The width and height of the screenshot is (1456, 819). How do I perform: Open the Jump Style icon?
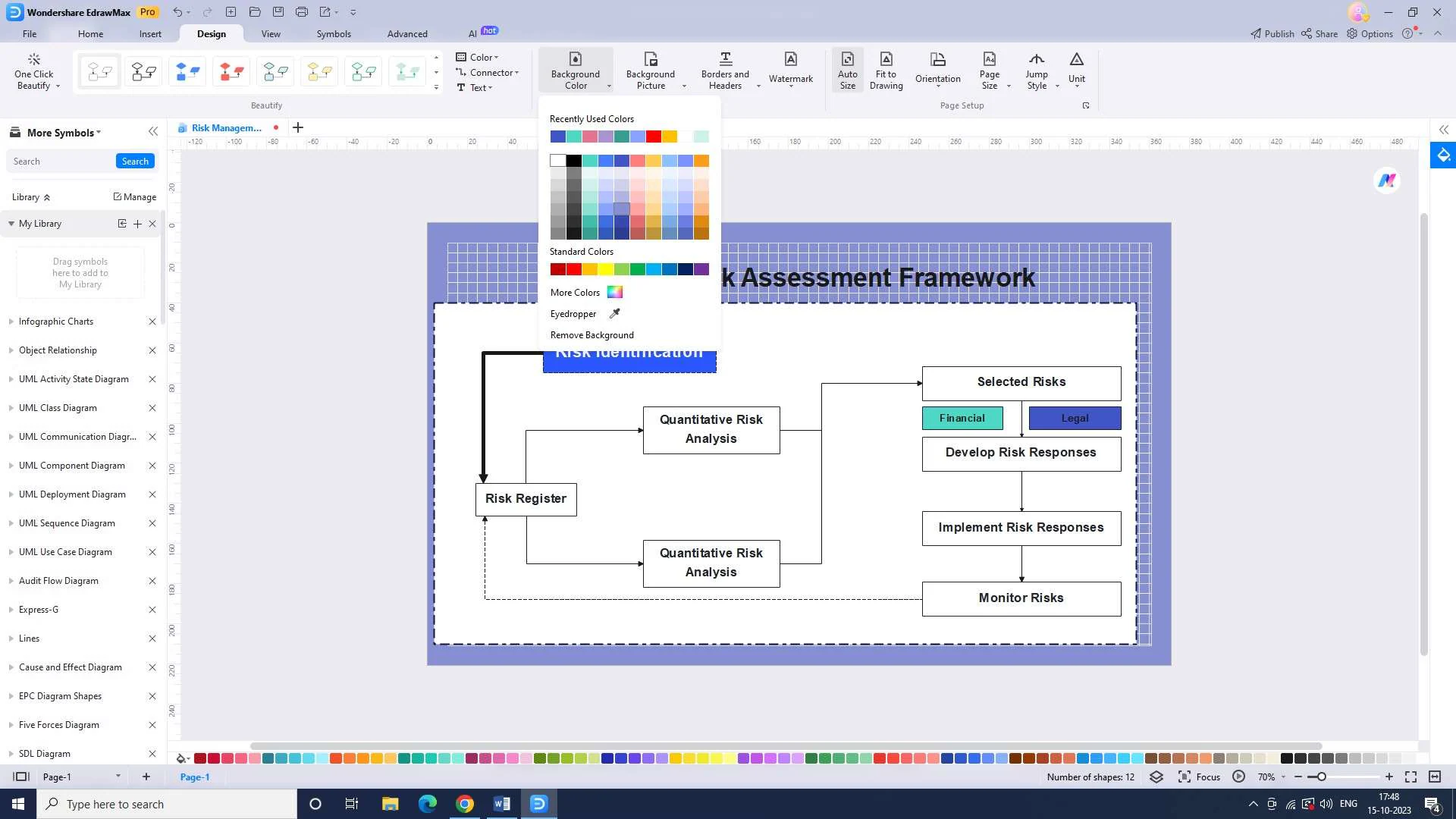pyautogui.click(x=1036, y=70)
